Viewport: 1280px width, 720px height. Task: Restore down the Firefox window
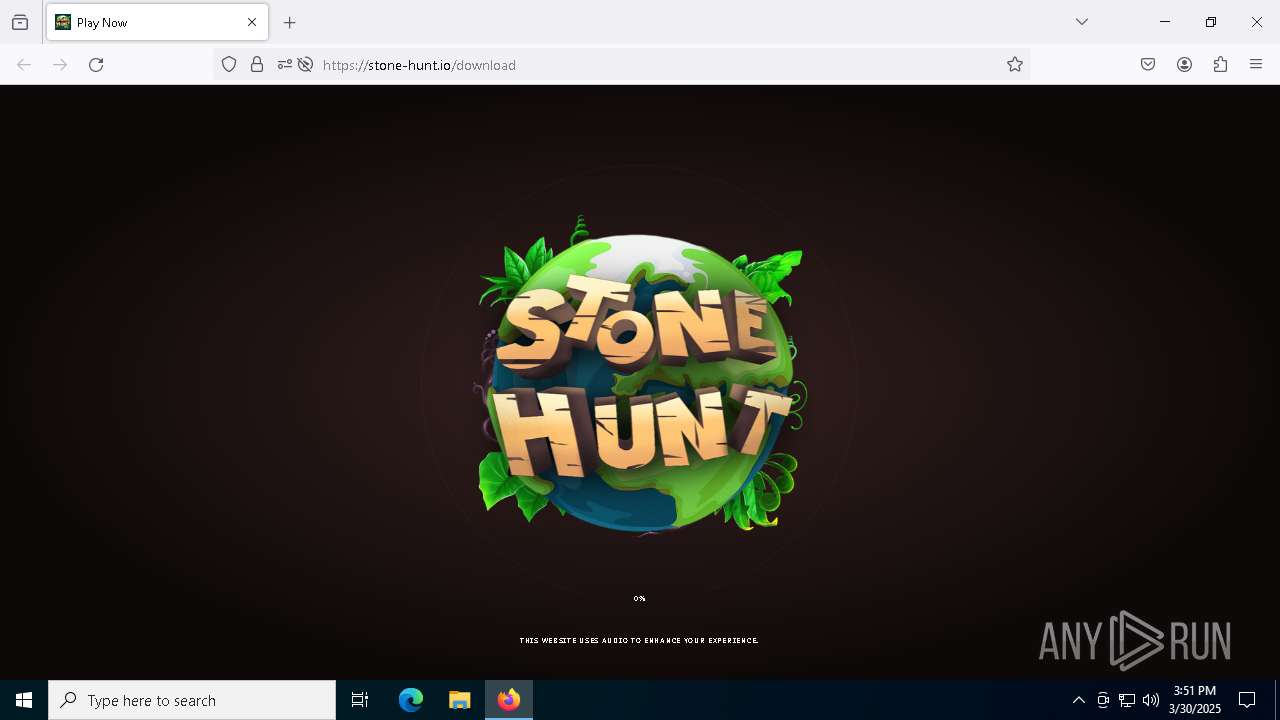[1211, 22]
